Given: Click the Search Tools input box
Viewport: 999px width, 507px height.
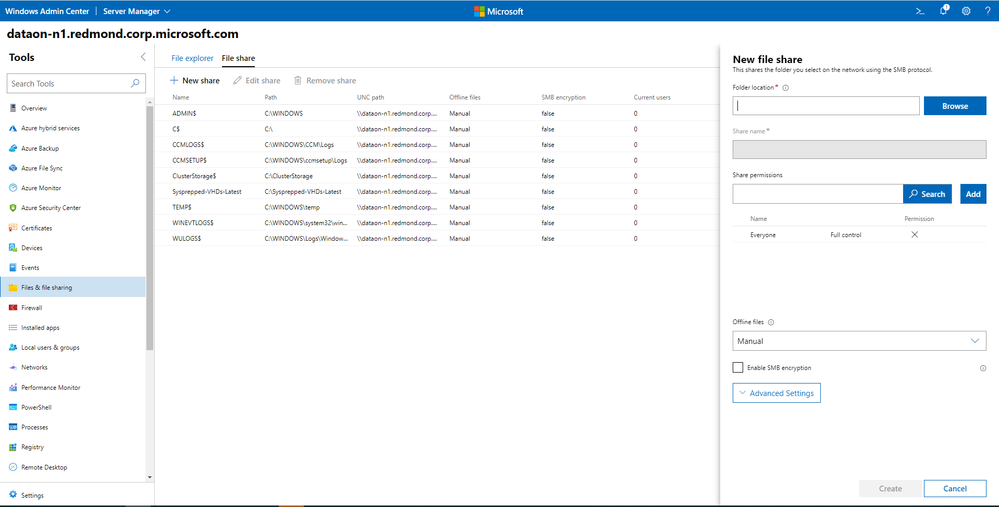Looking at the screenshot, I should 76,83.
